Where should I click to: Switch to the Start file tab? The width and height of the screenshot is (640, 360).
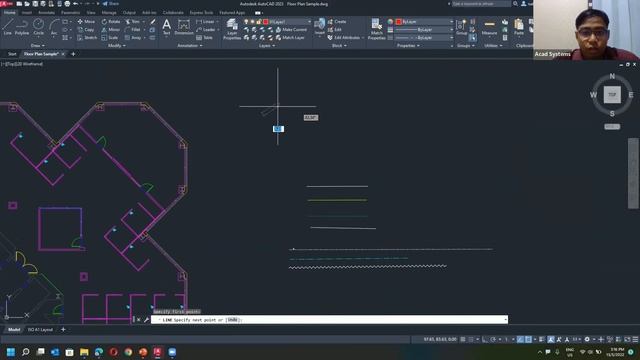pos(12,54)
